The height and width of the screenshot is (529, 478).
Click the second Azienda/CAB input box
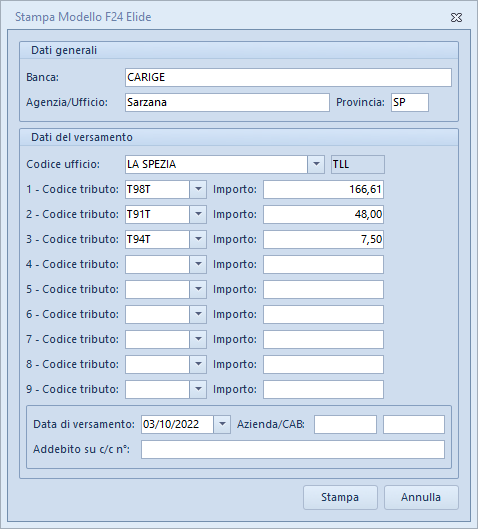414,424
